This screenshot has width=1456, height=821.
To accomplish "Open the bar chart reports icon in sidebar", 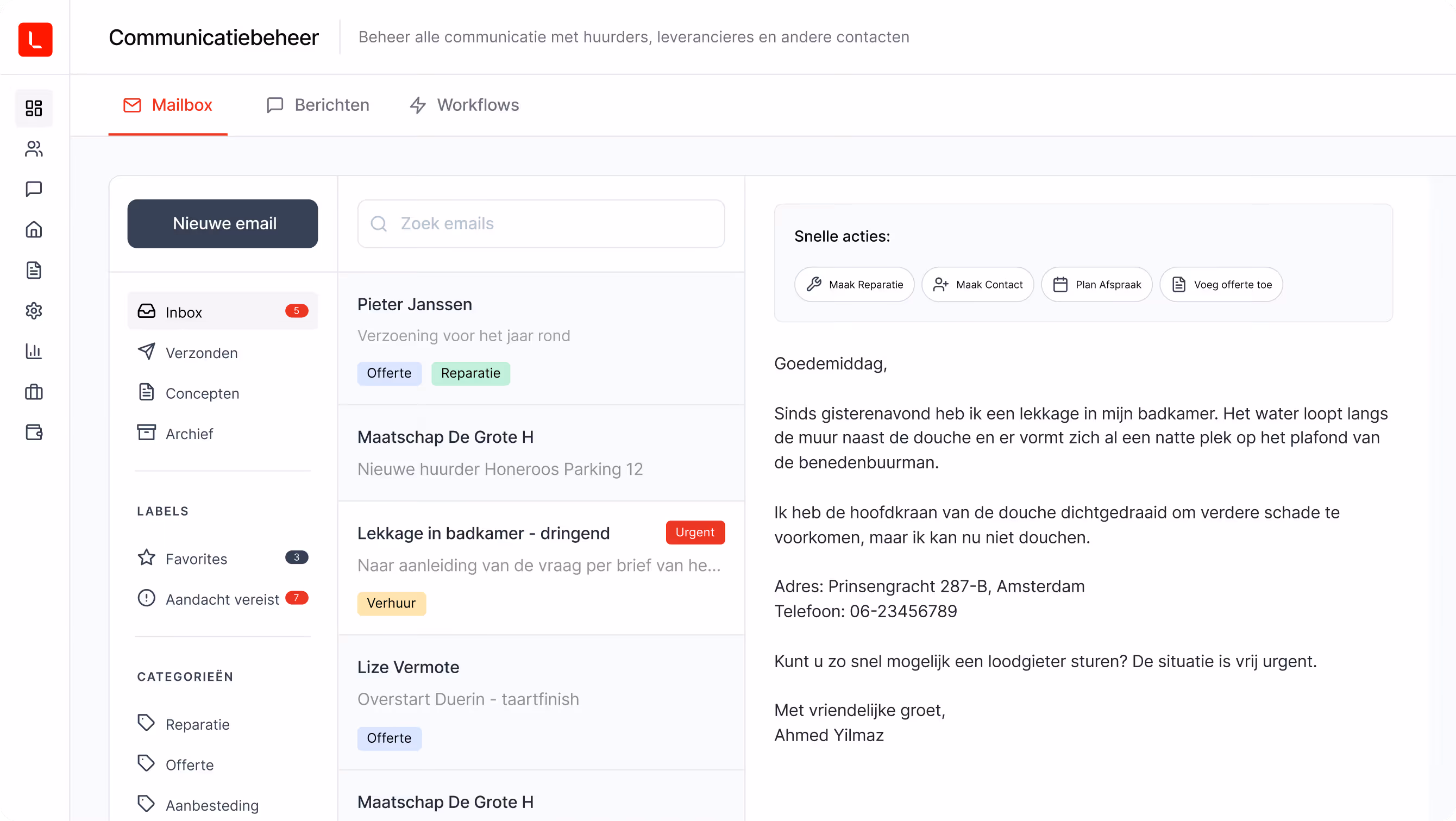I will (x=34, y=351).
